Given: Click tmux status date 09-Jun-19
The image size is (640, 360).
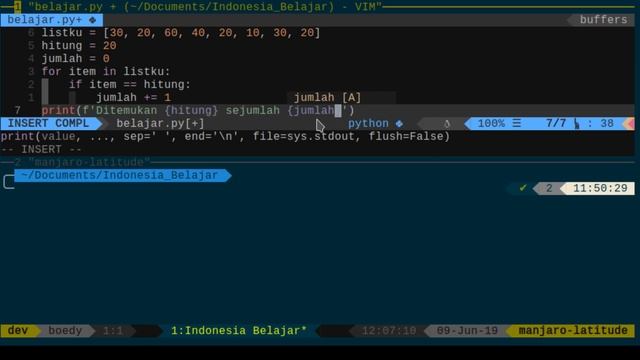Looking at the screenshot, I should [467, 330].
